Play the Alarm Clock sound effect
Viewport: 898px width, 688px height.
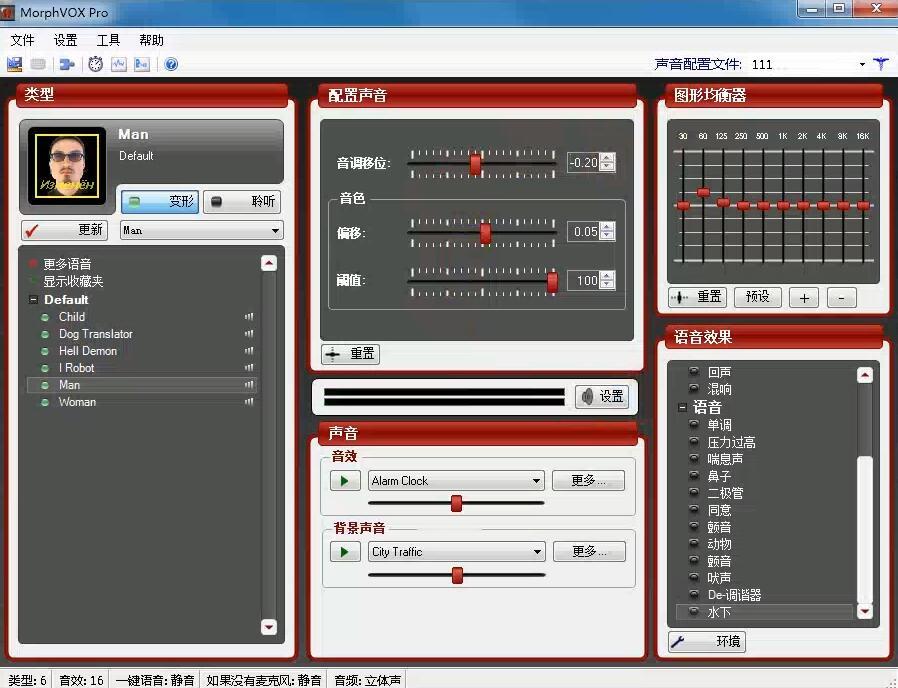345,481
